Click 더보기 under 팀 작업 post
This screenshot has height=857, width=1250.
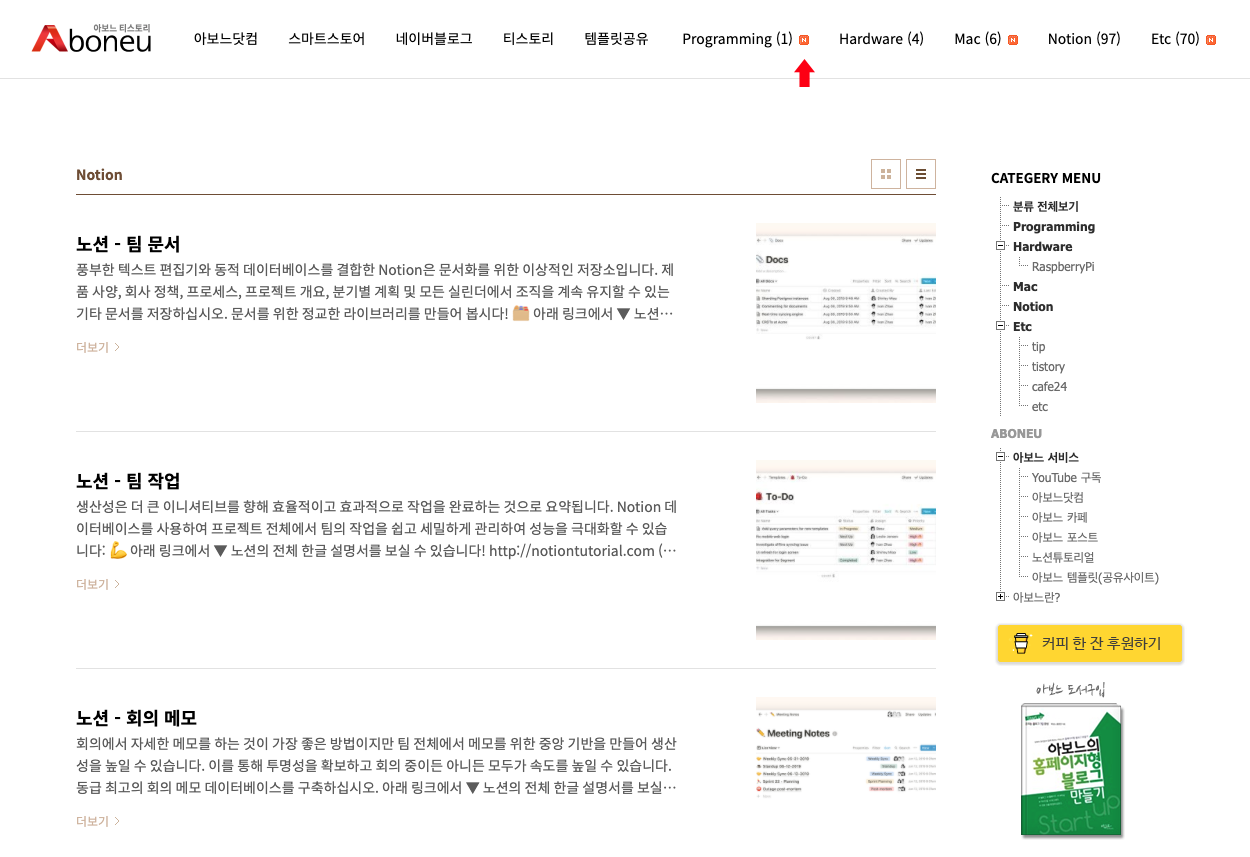[98, 584]
